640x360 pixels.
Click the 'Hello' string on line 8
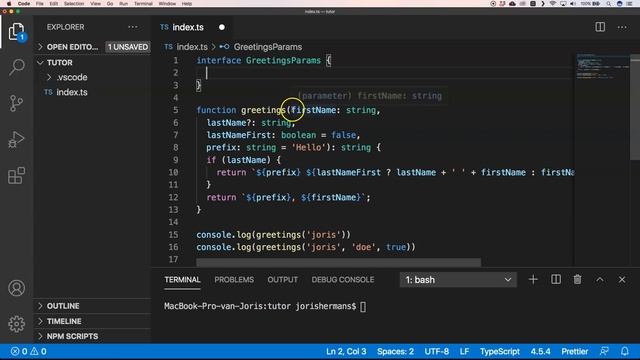click(309, 147)
